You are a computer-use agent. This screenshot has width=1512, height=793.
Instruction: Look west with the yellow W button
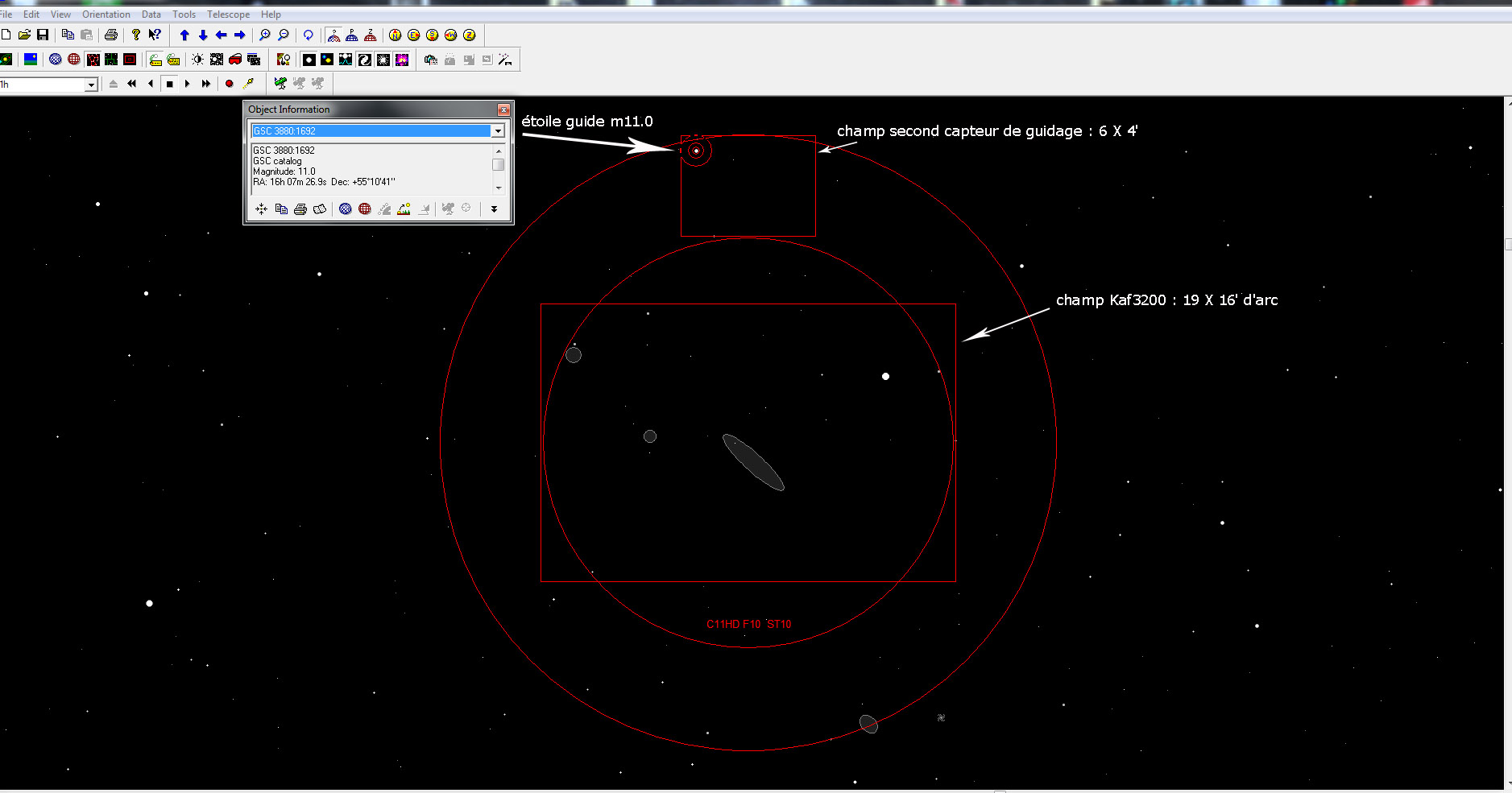(x=450, y=35)
